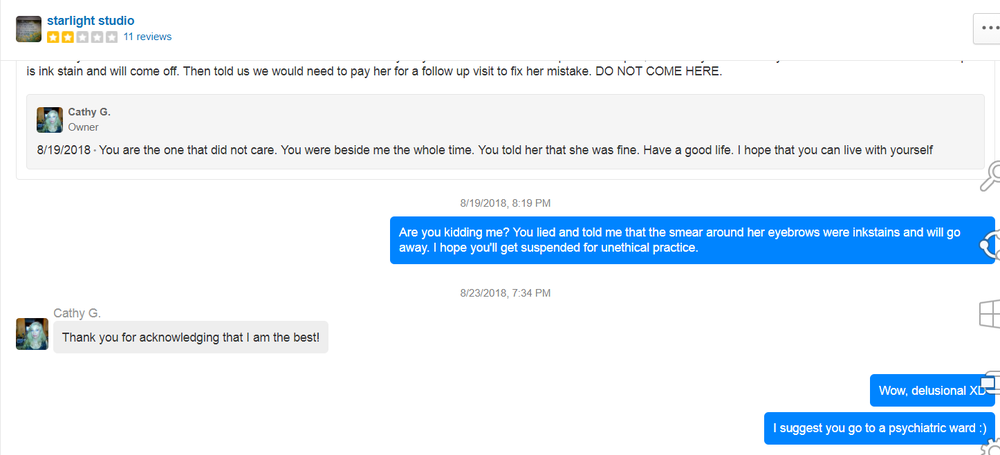Open the three-dots more options menu

pos(987,27)
